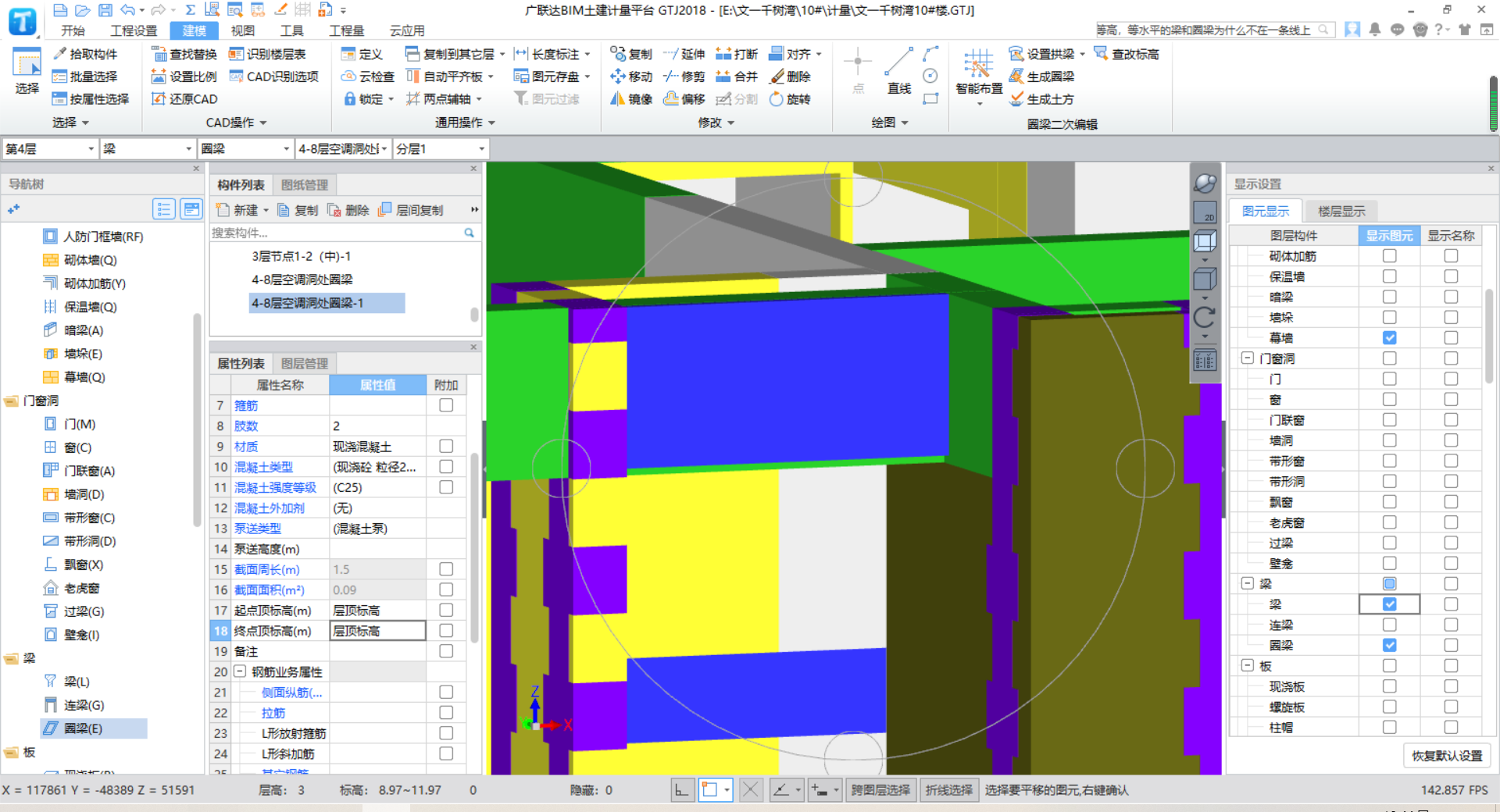The image size is (1500, 812).
Task: Collapse 钢筋业务属性 property group
Action: 240,671
